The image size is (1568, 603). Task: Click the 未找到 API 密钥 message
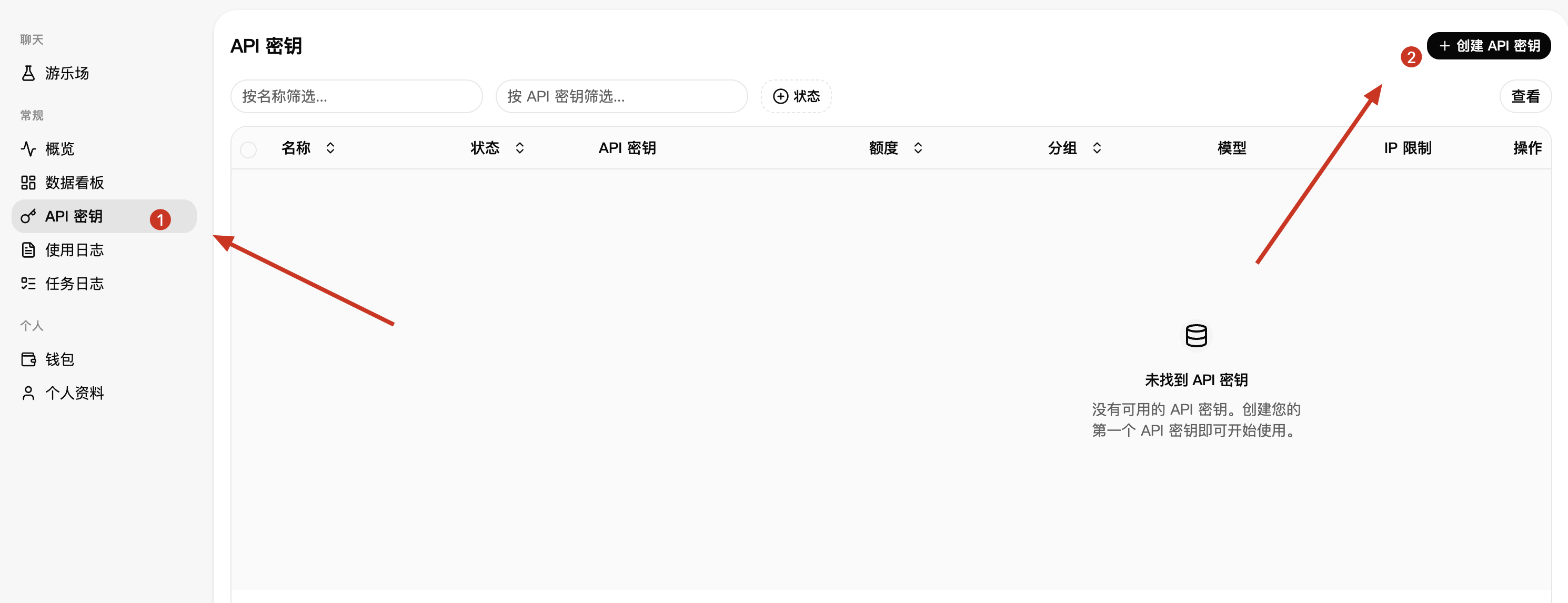[1196, 380]
